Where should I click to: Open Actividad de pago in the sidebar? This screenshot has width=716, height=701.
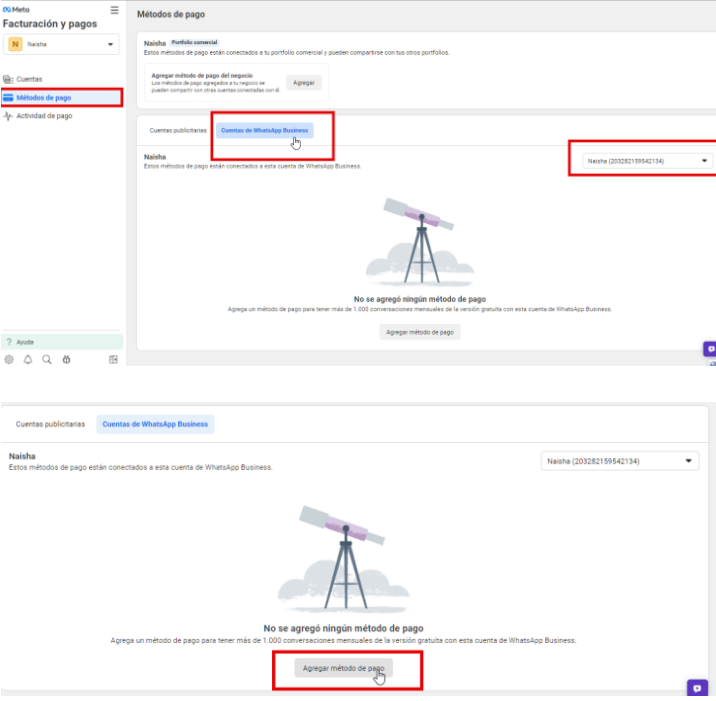click(x=44, y=116)
